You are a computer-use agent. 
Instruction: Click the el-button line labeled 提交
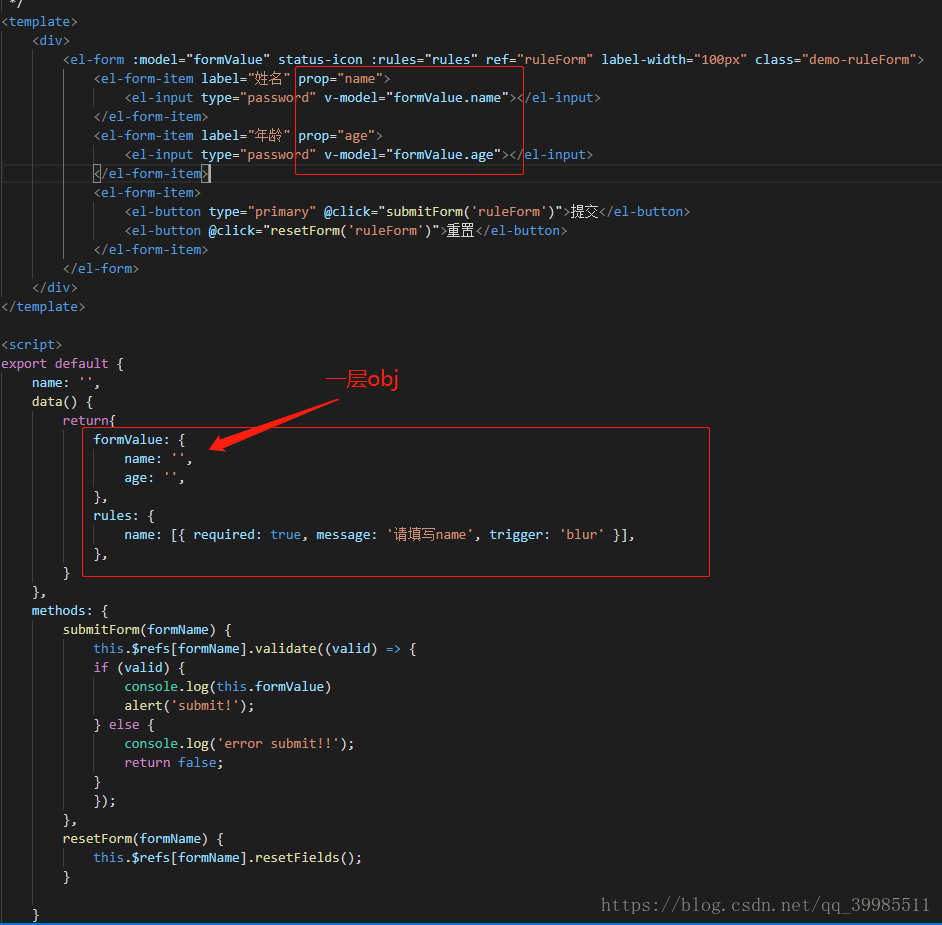click(x=407, y=211)
